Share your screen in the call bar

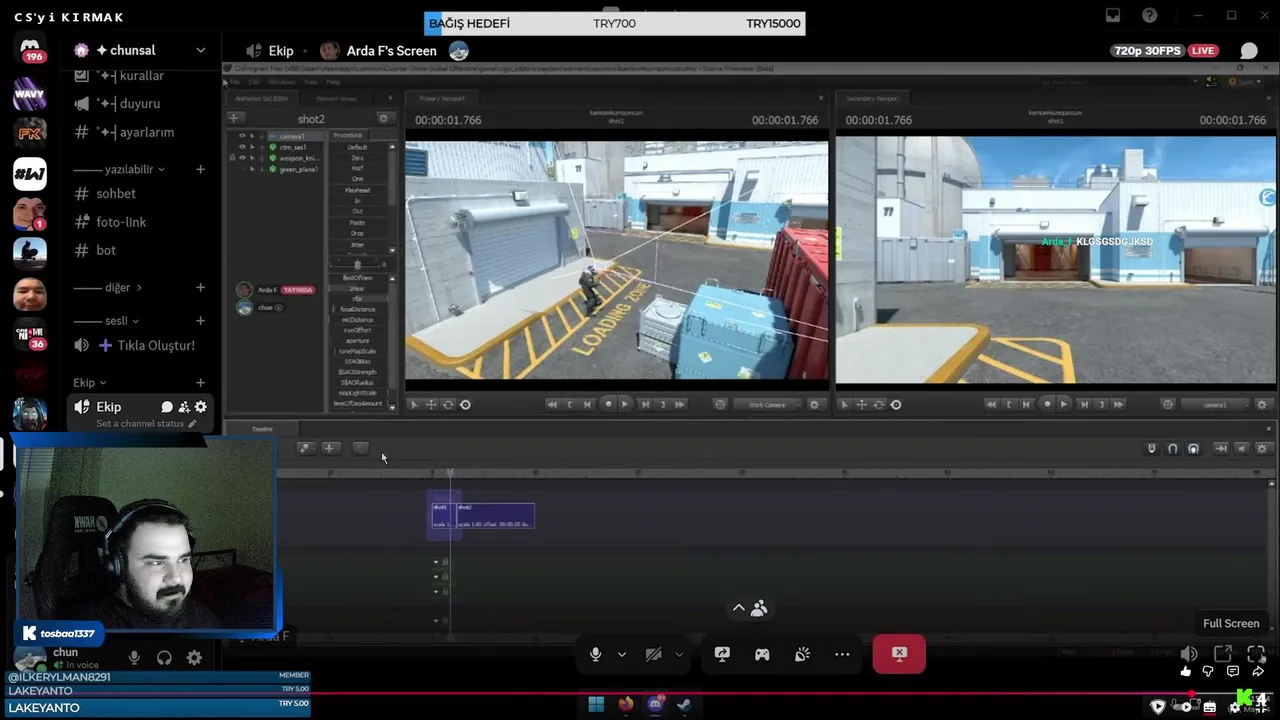(x=722, y=654)
